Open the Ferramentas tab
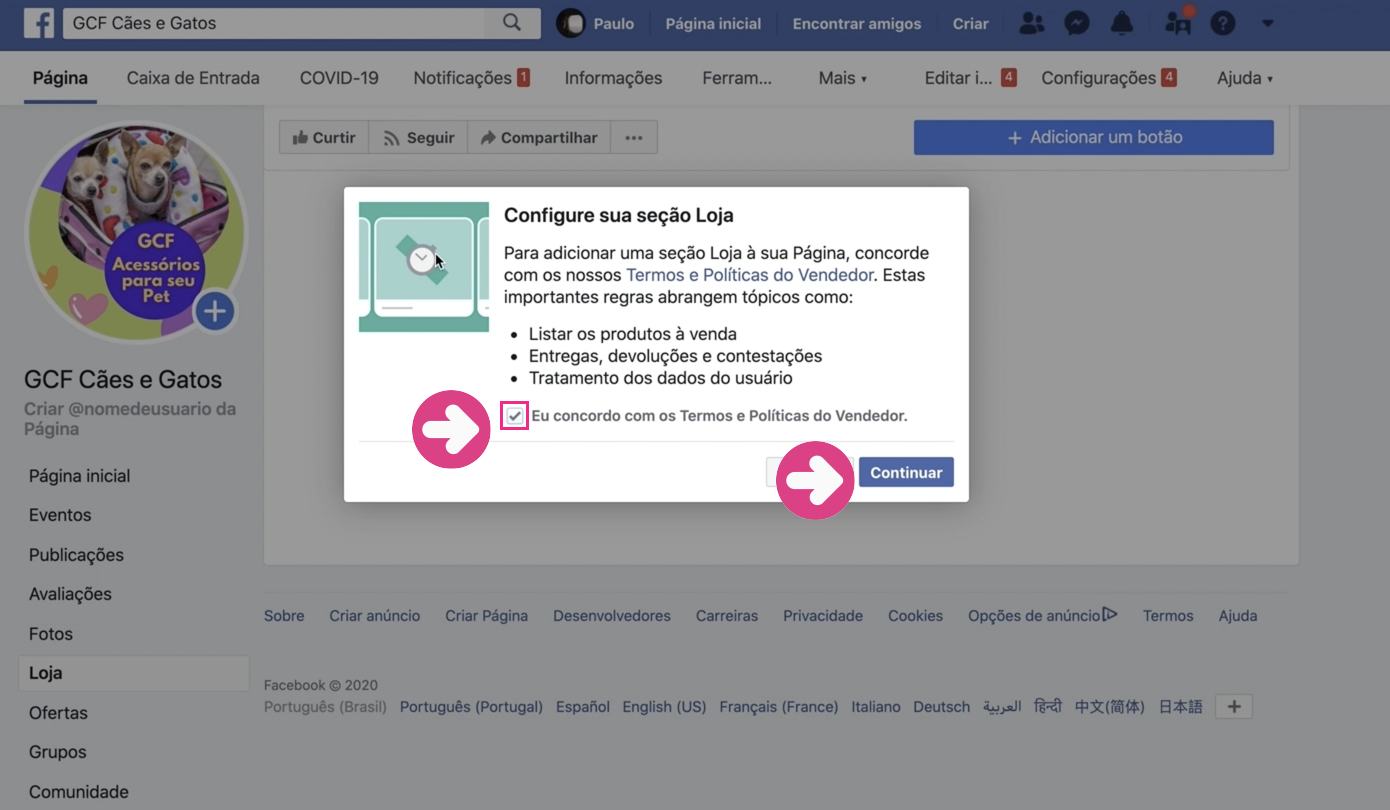 point(737,78)
